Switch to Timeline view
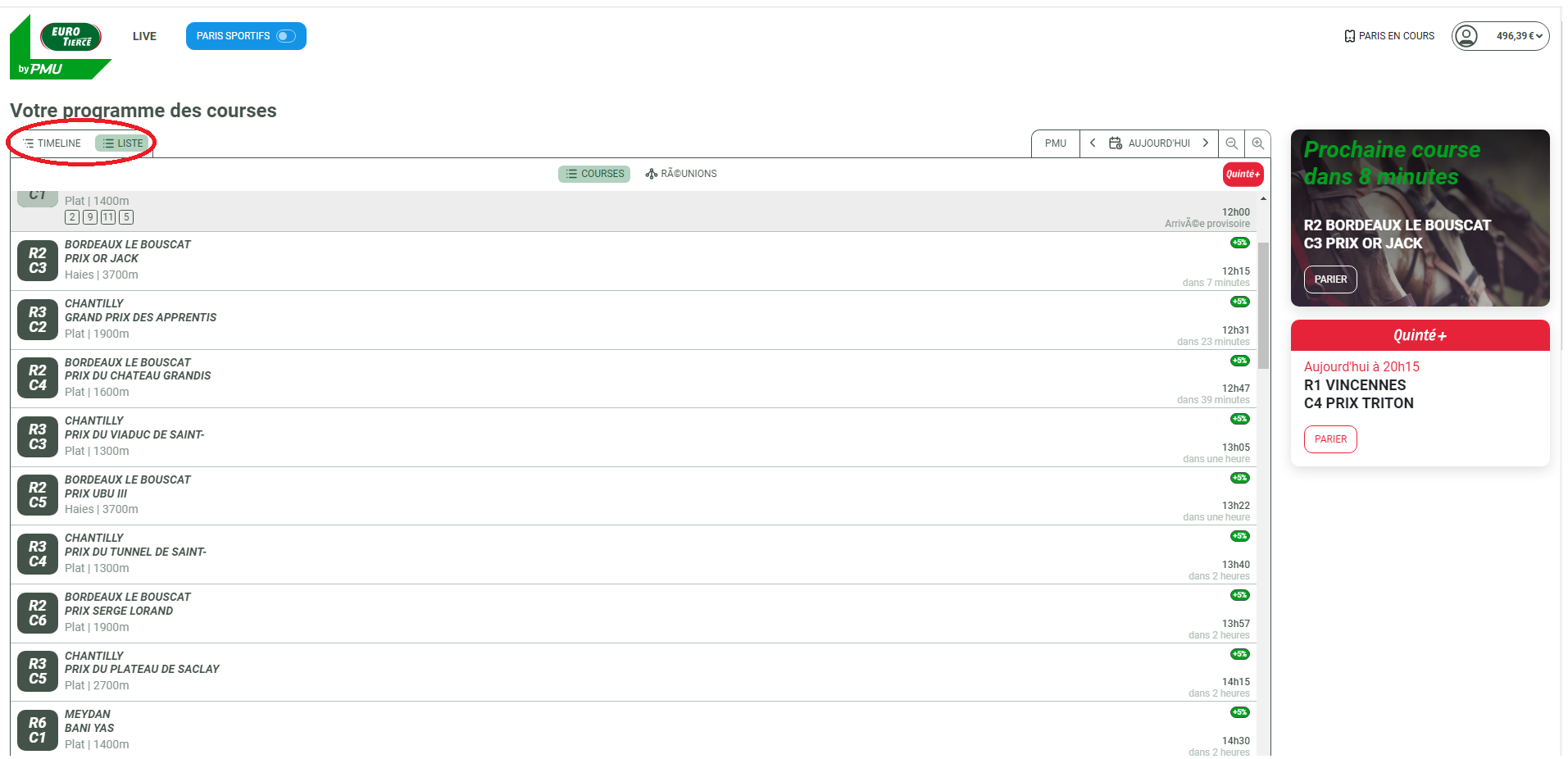 pos(52,143)
